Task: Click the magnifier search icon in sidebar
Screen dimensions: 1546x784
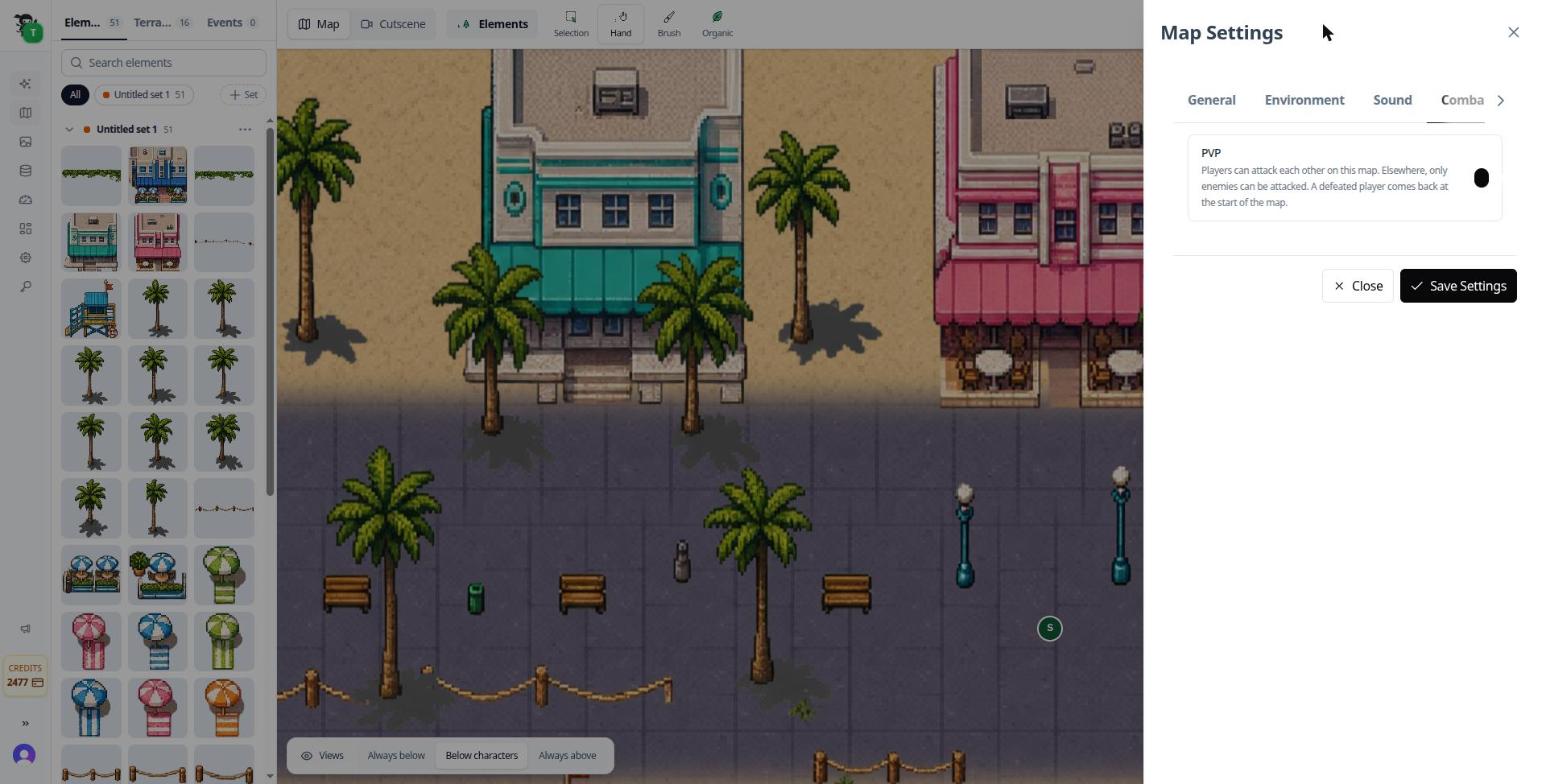Action: [x=25, y=287]
